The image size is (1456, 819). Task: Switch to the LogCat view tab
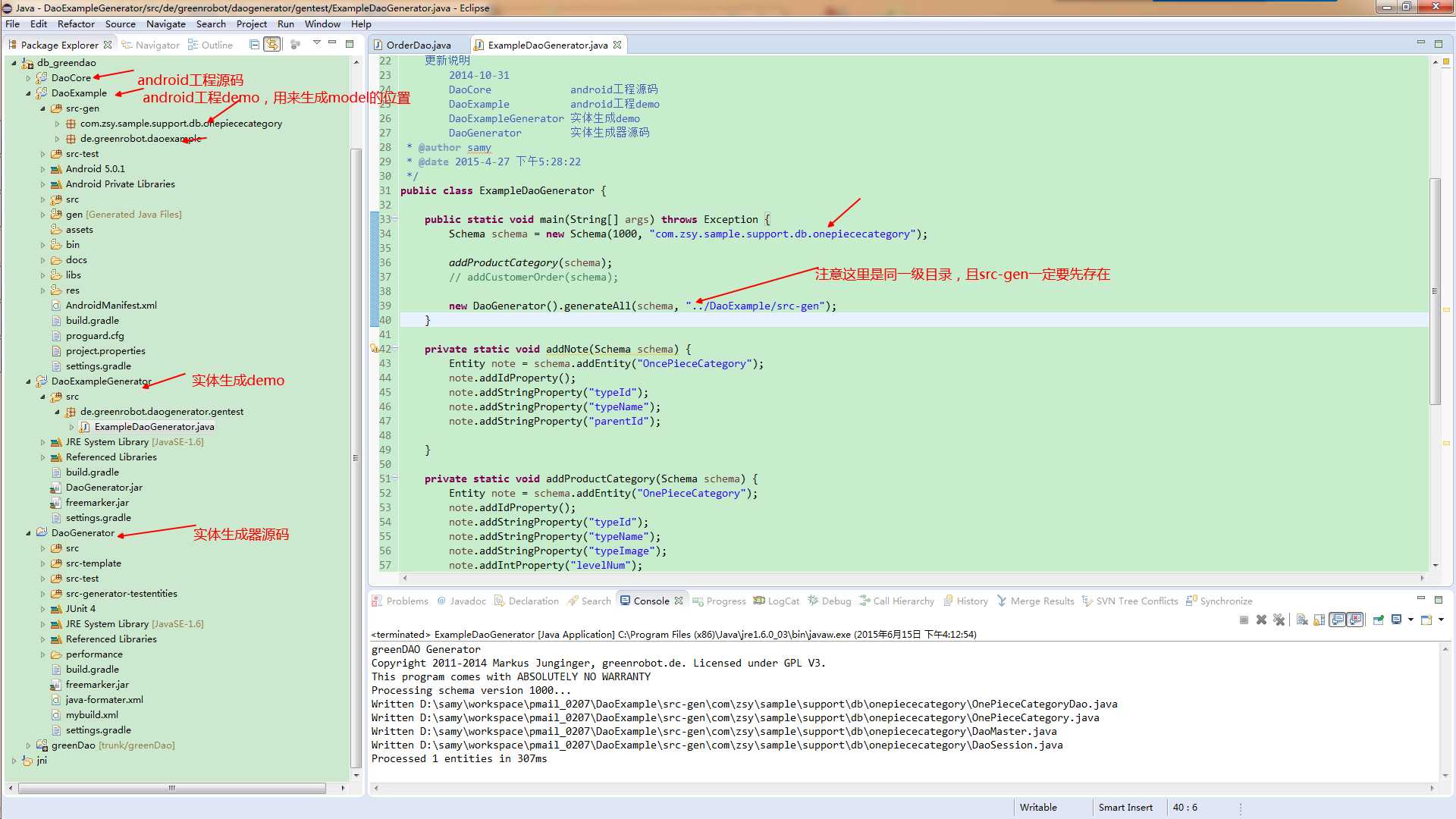click(x=776, y=601)
